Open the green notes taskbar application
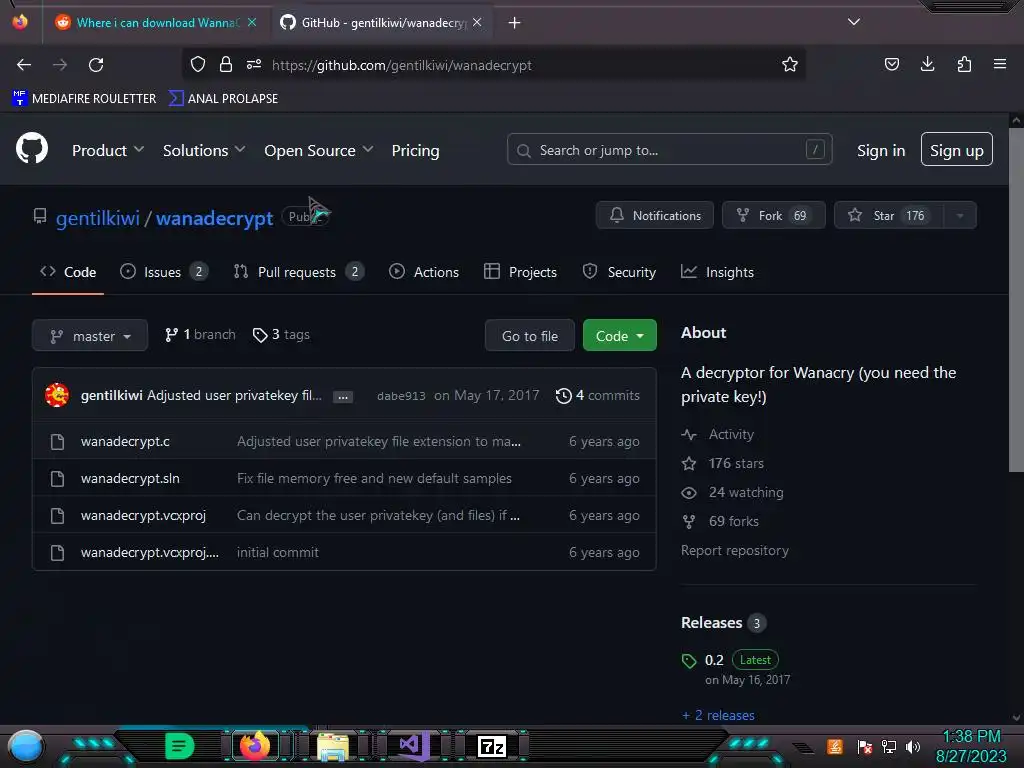Image resolution: width=1024 pixels, height=768 pixels. (x=179, y=746)
